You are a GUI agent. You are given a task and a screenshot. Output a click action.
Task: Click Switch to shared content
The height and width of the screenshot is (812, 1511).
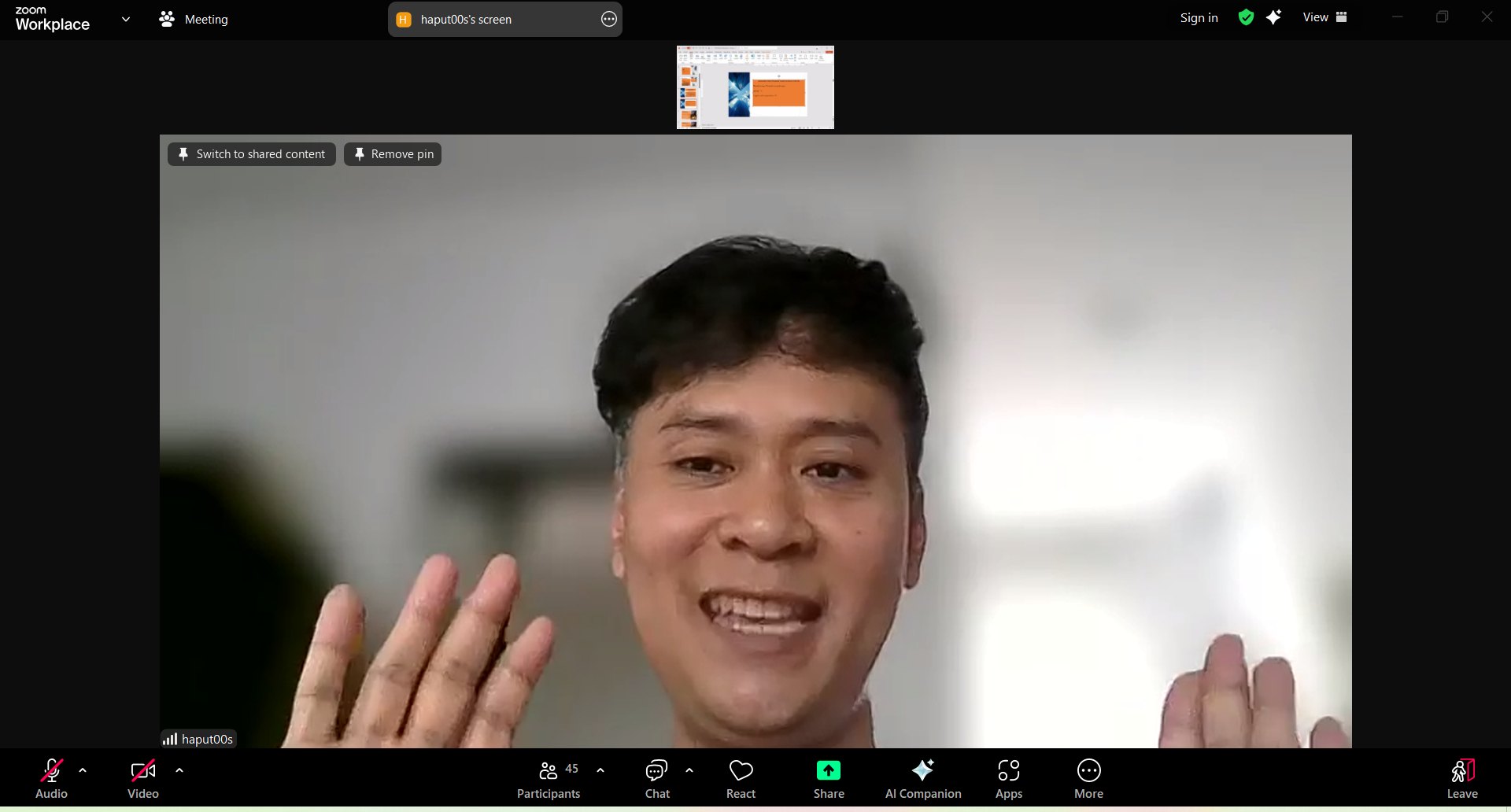pos(252,154)
